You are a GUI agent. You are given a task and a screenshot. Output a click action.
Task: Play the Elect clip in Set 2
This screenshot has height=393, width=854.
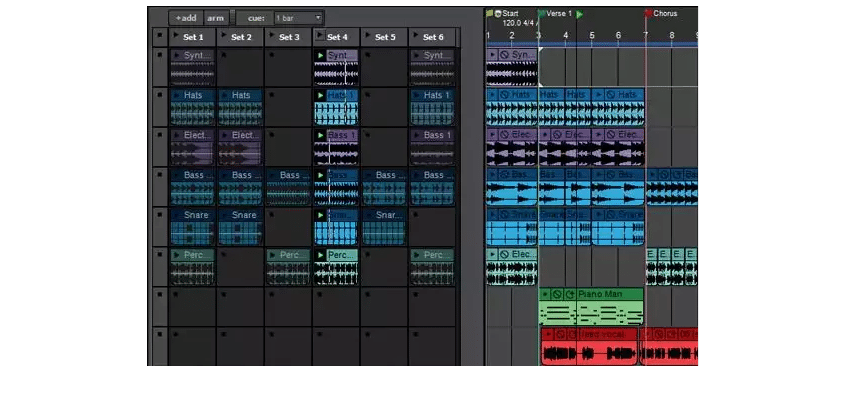(x=224, y=134)
